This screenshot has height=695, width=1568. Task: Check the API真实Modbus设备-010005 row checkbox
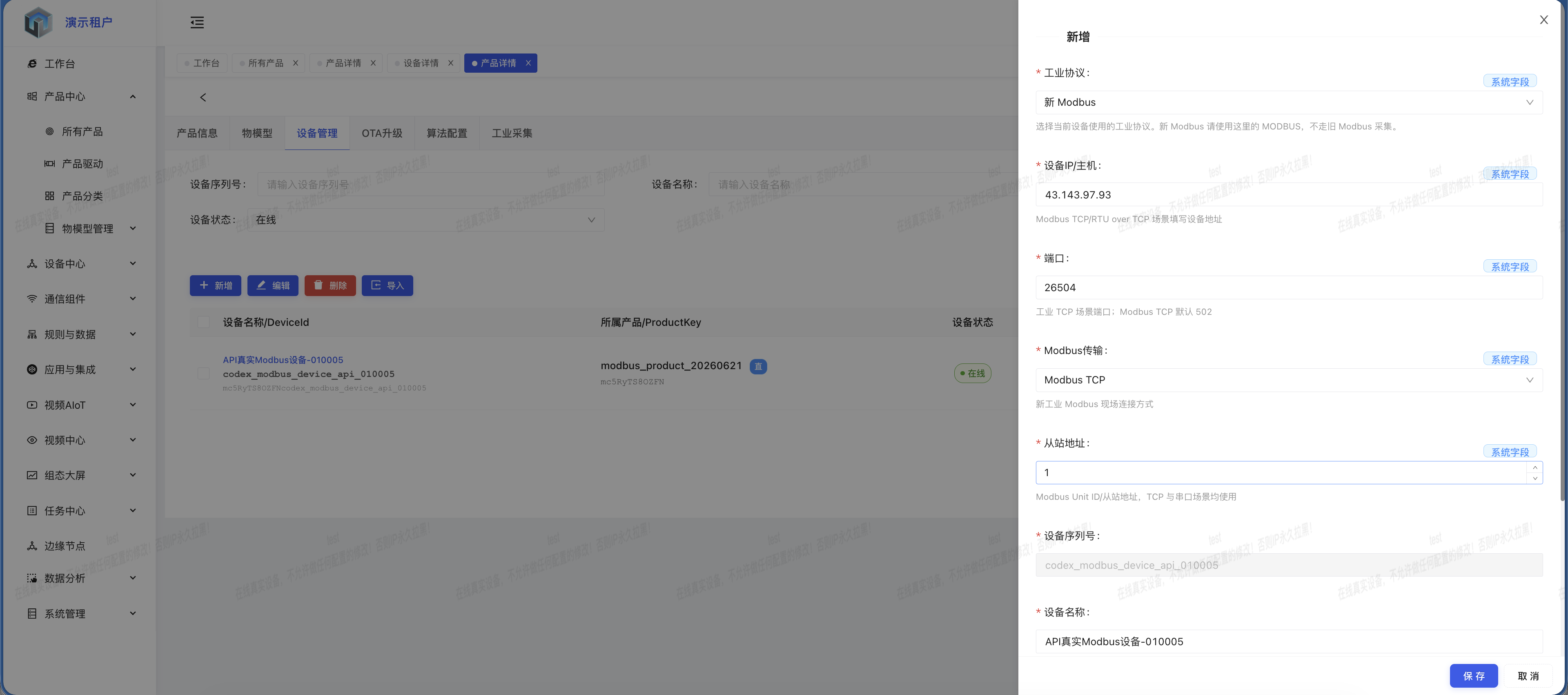[x=203, y=374]
